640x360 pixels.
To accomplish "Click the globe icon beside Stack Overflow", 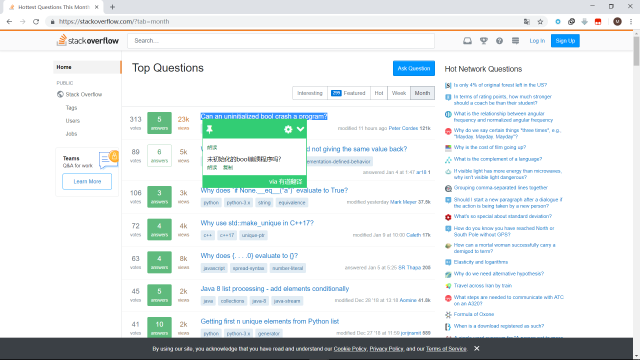I will tap(60, 94).
